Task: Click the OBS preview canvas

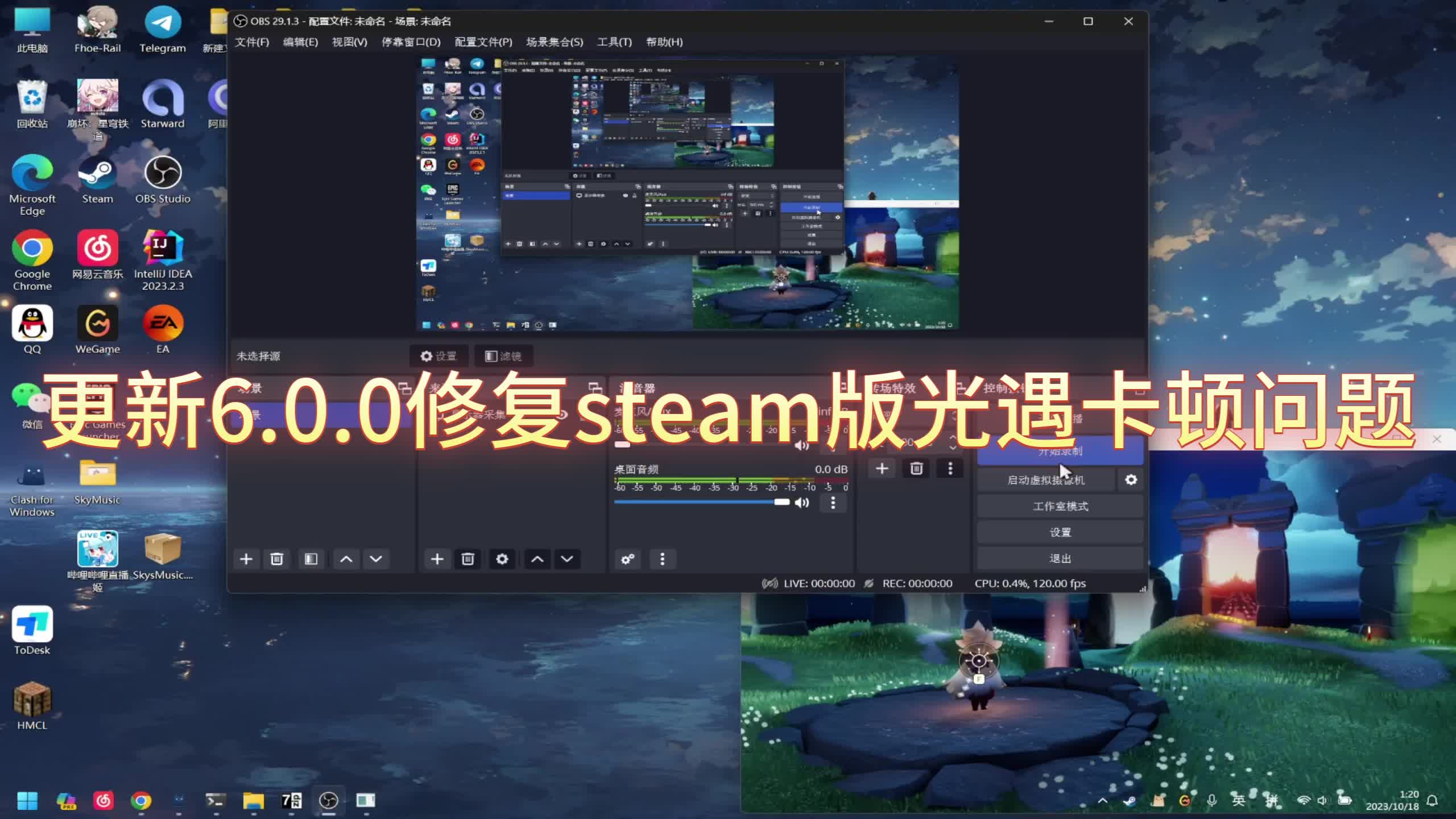Action: tap(688, 193)
